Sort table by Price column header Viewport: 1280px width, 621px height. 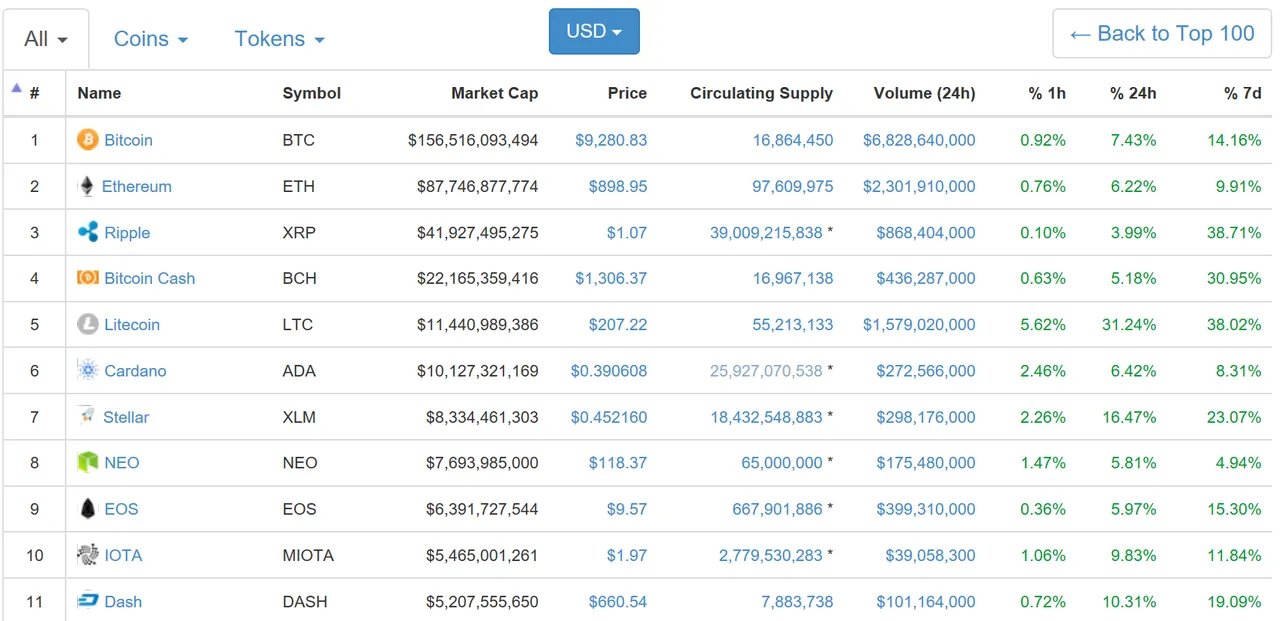627,93
